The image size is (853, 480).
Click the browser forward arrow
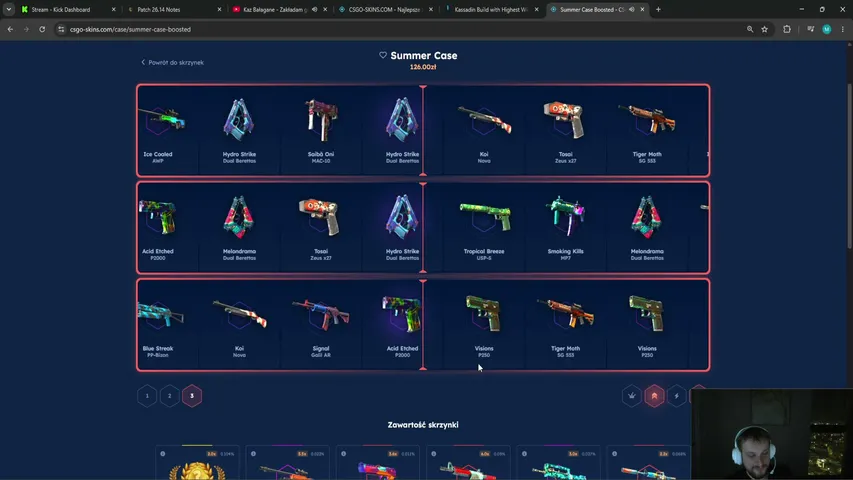[x=26, y=29]
